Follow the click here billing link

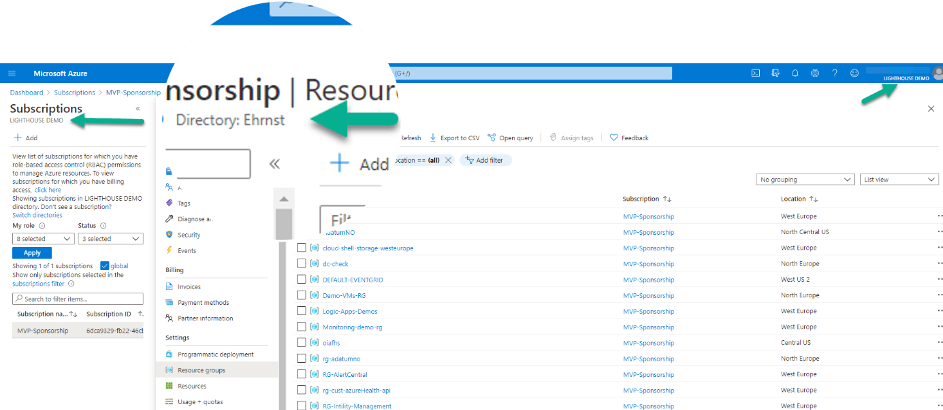[48, 189]
